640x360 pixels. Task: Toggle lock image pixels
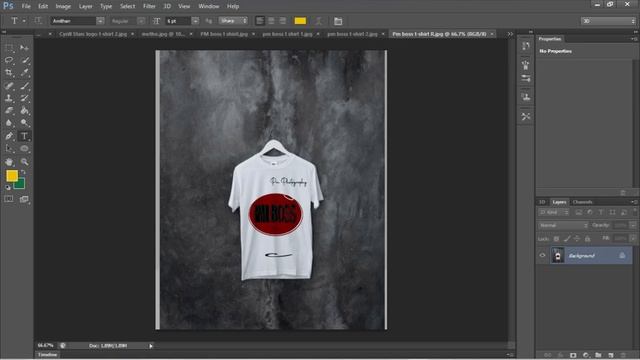(x=567, y=239)
